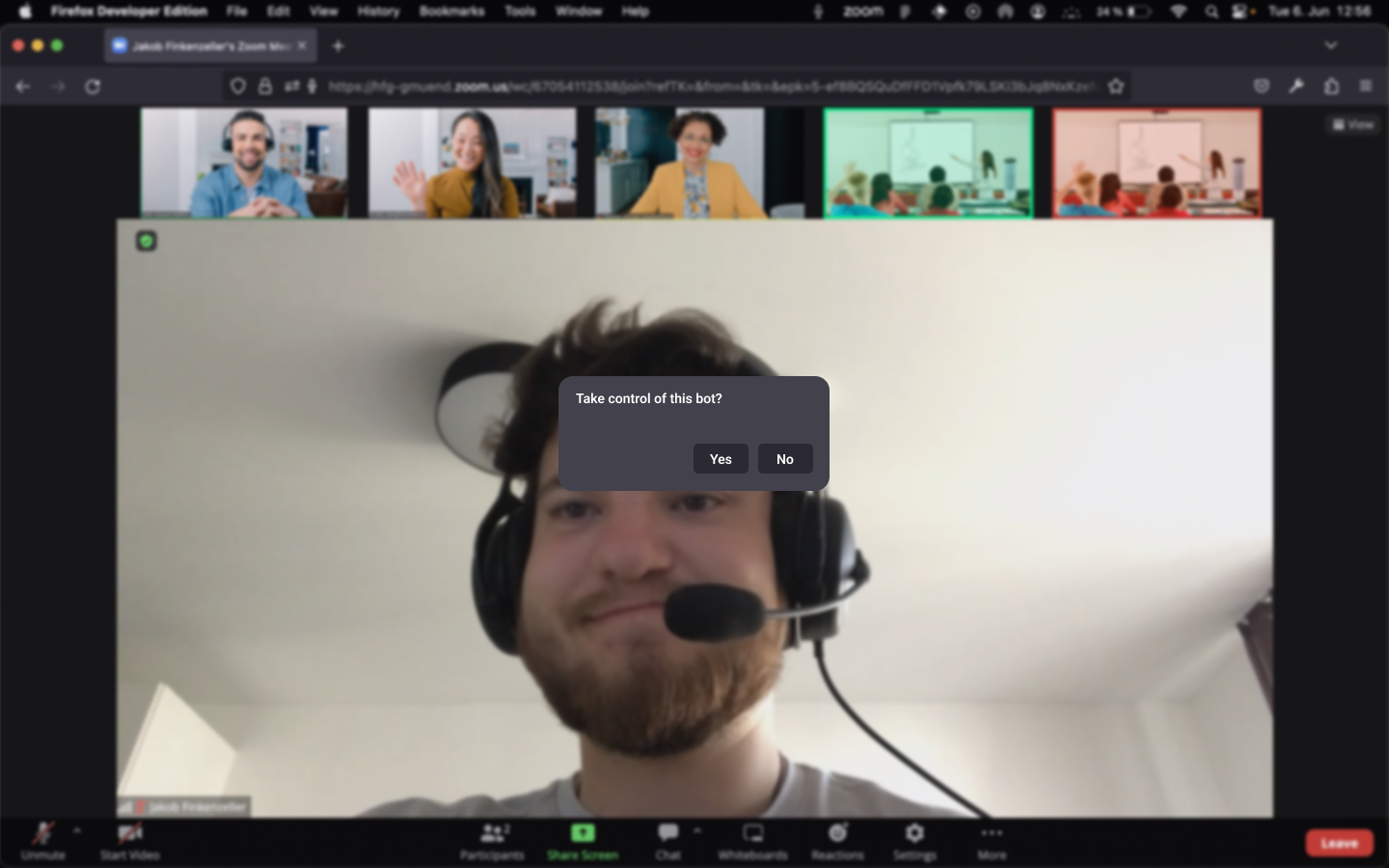Click the microphone permission icon in address bar
Viewport: 1389px width, 868px height.
tap(312, 86)
